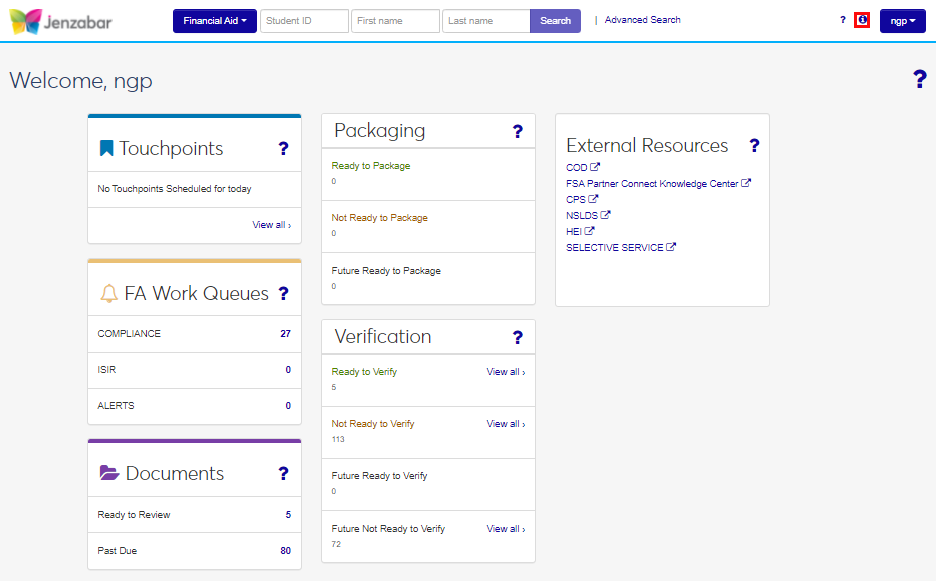Open the Advanced Search link

(x=642, y=20)
